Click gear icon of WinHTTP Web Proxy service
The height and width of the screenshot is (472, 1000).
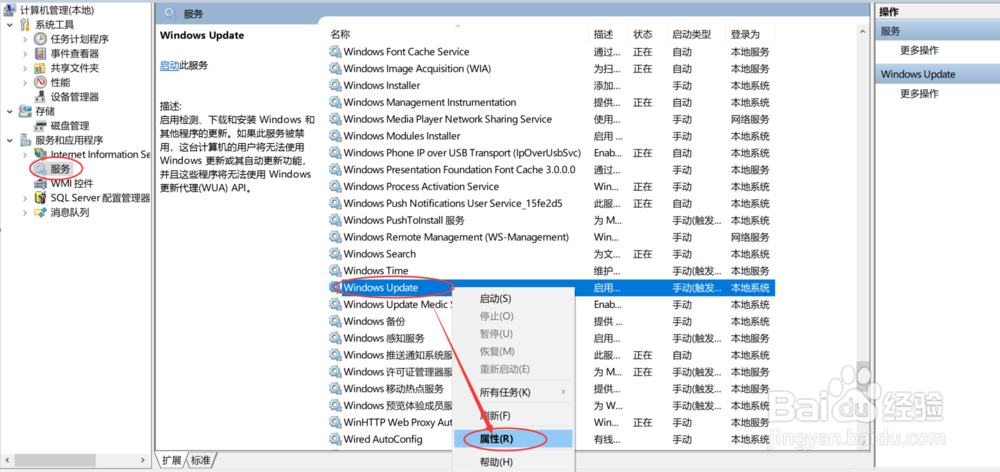(x=335, y=422)
